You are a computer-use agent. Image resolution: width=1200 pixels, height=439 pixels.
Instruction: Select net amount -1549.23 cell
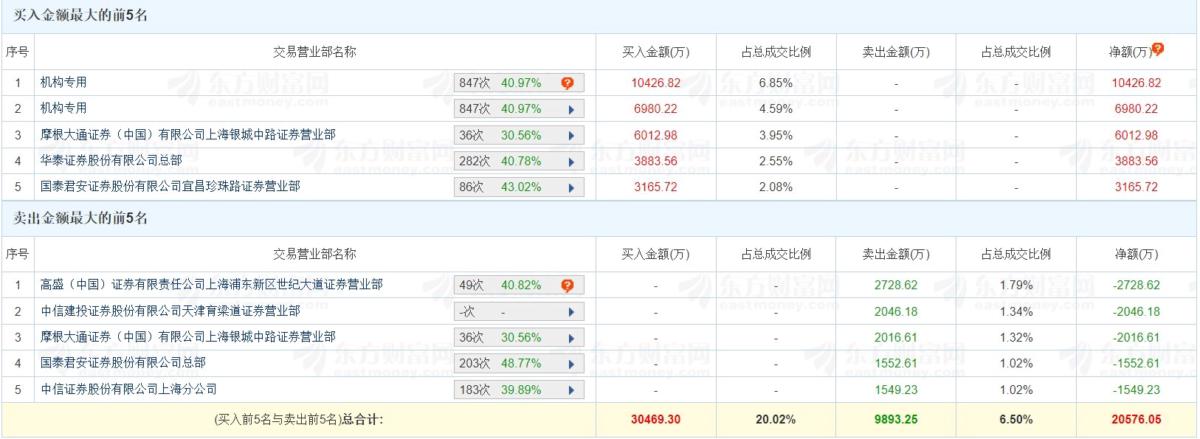1138,390
